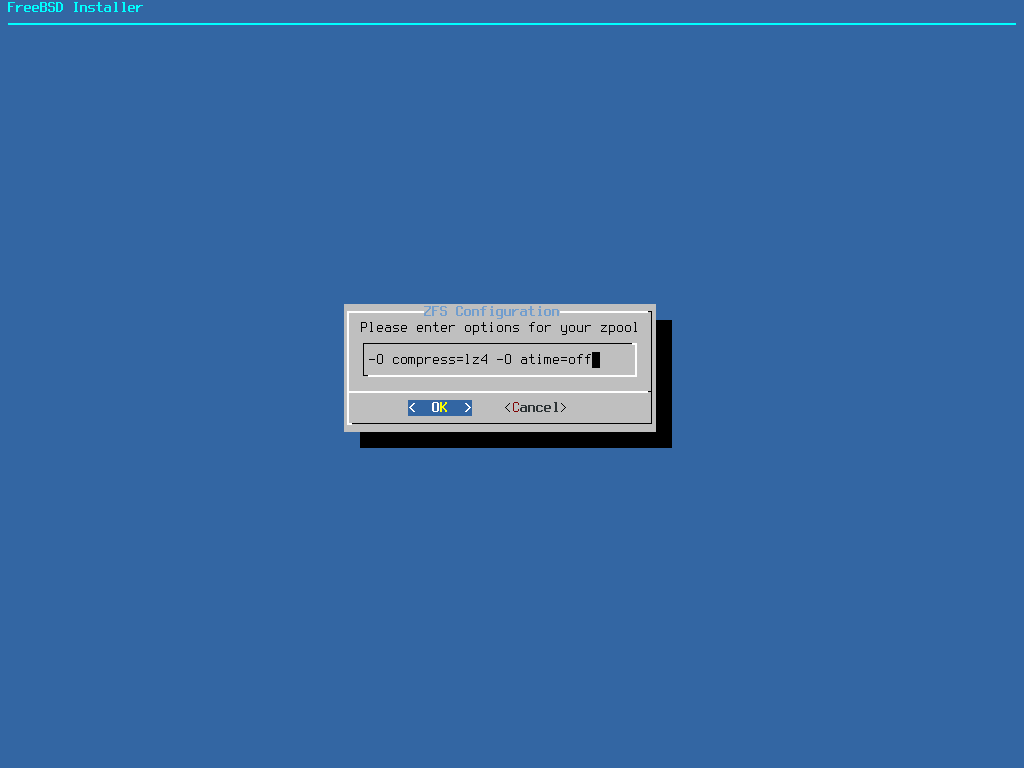Click the FreeBSD Installer header text

pos(75,8)
